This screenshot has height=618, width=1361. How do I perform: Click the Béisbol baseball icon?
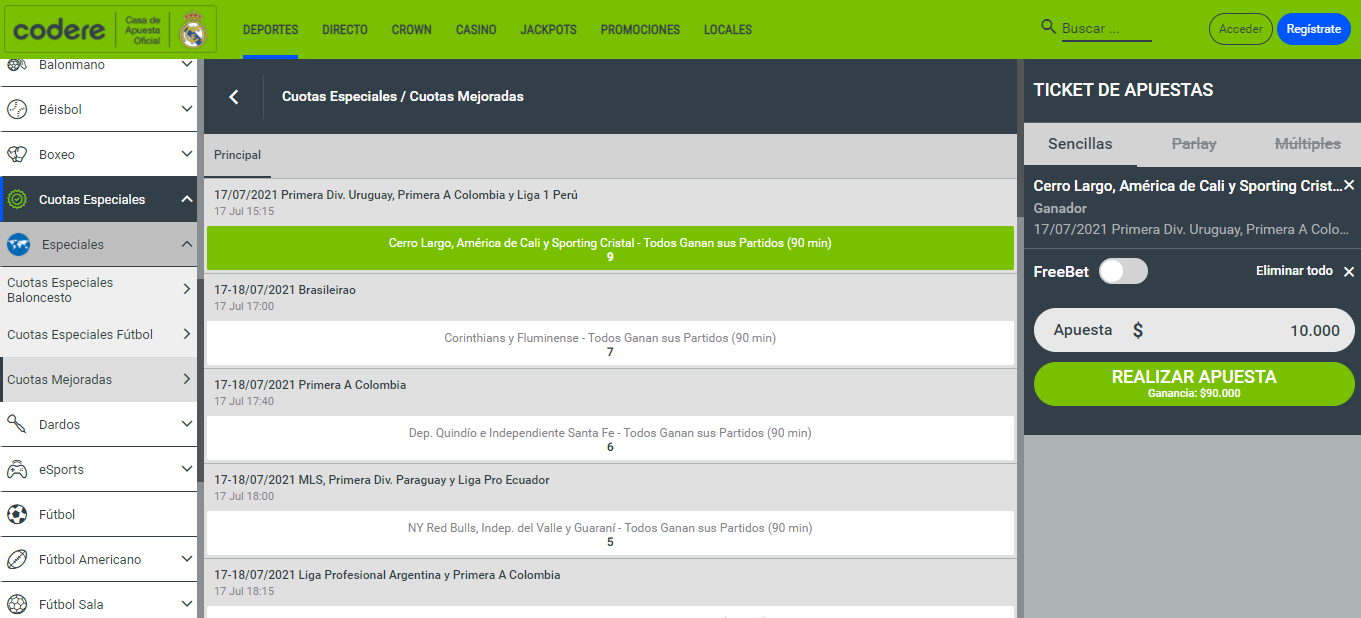pyautogui.click(x=17, y=110)
